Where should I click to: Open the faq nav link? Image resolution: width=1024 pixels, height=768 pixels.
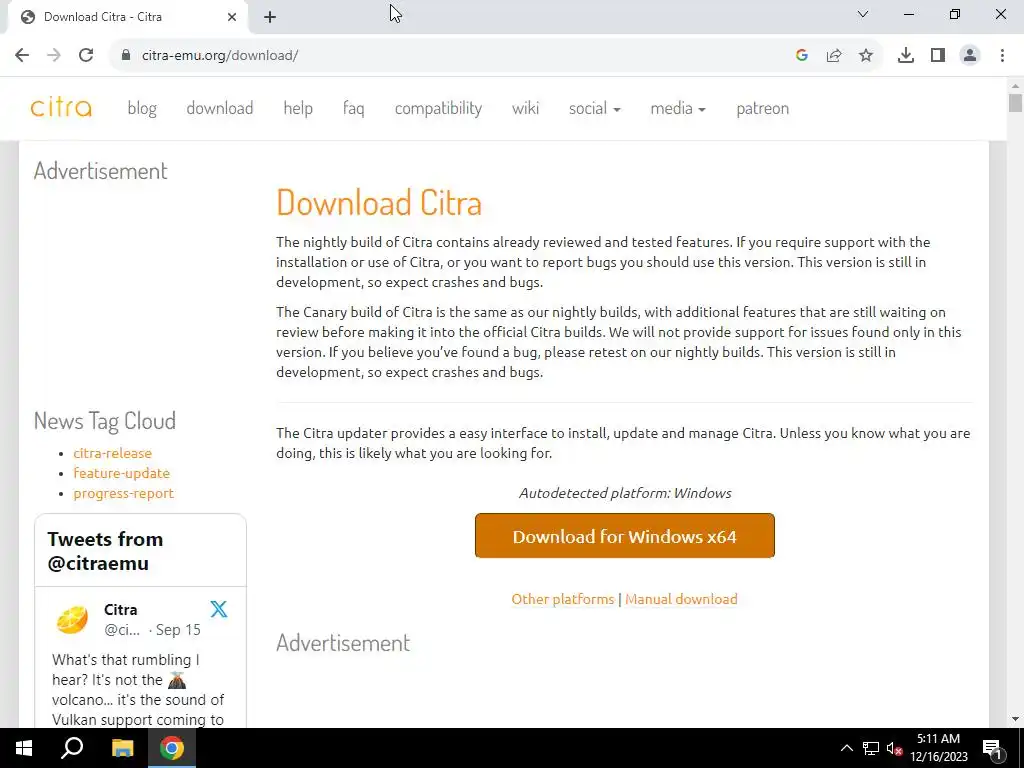pos(353,108)
